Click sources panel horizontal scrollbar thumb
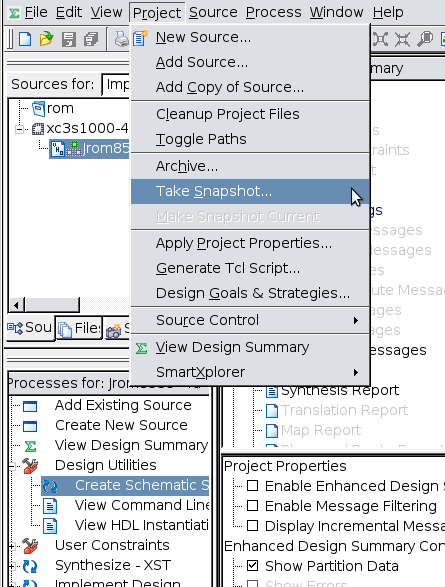The height and width of the screenshot is (587, 445). 52,305
